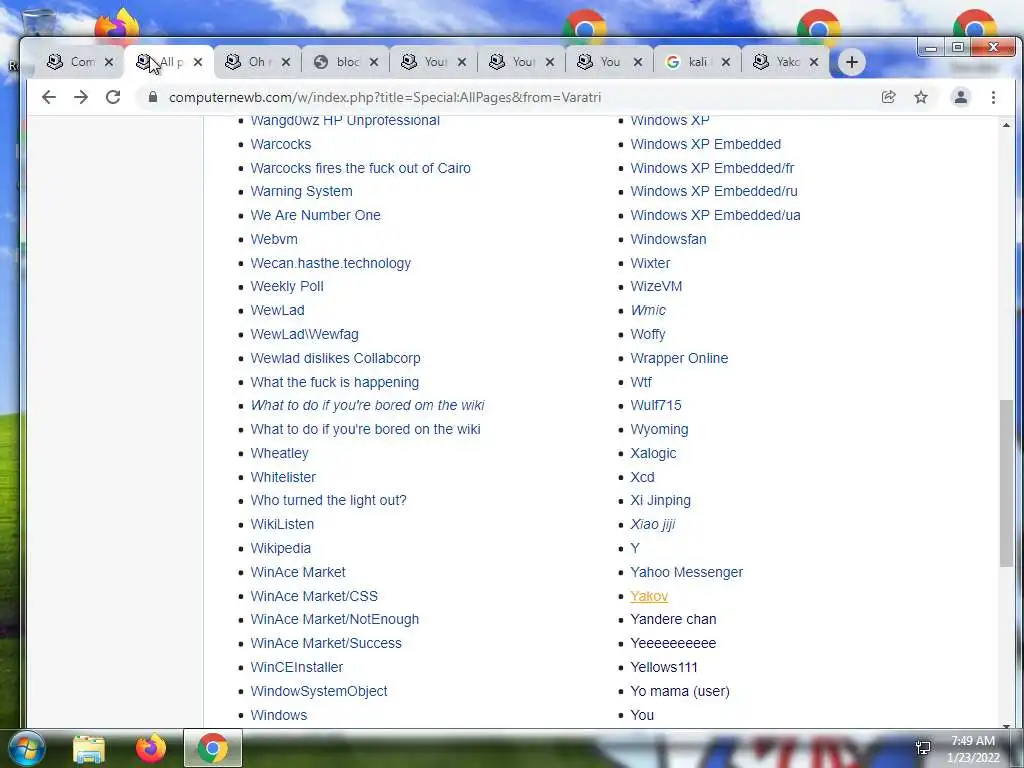Open the 'Who turned the light out?' link
The width and height of the screenshot is (1024, 768).
tap(328, 500)
